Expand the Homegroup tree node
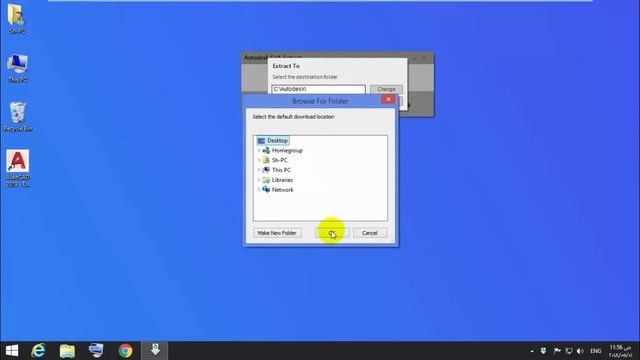Screen dimensions: 640x360 click(259, 150)
